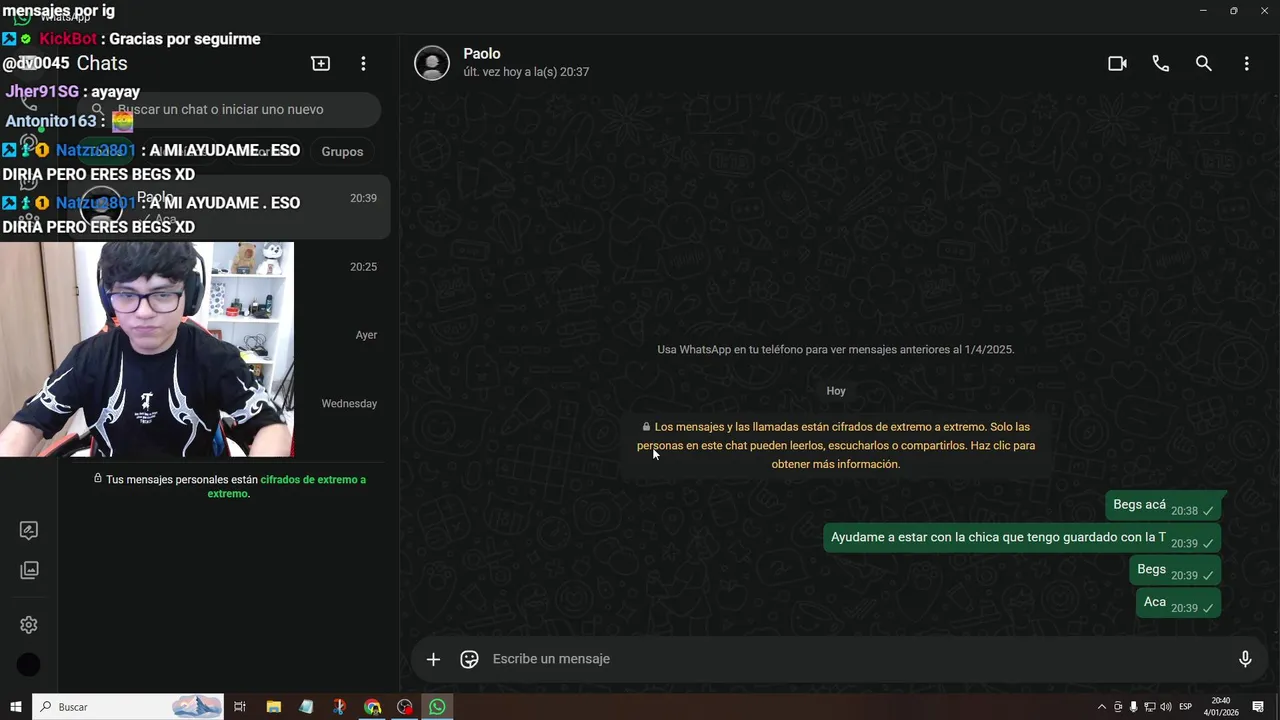Viewport: 1280px width, 720px height.
Task: Open the notepad-style app on the taskbar
Action: click(x=306, y=707)
